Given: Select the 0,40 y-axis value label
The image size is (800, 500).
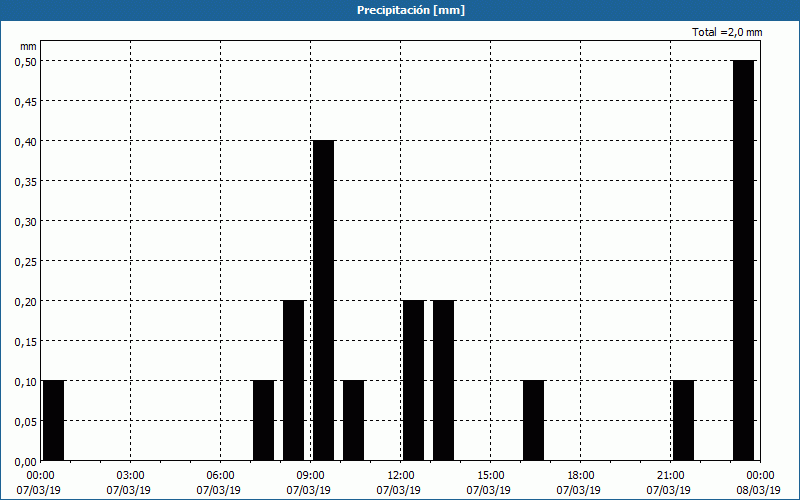Looking at the screenshot, I should [26, 141].
